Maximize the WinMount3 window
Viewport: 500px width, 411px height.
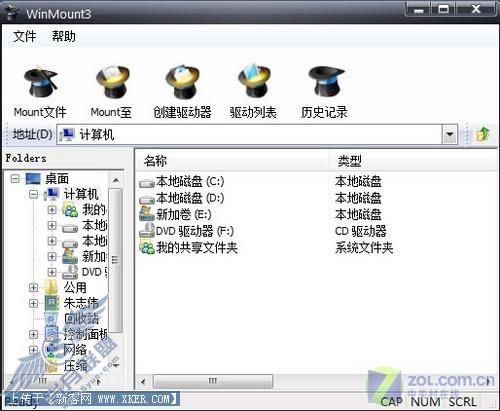tap(443, 9)
